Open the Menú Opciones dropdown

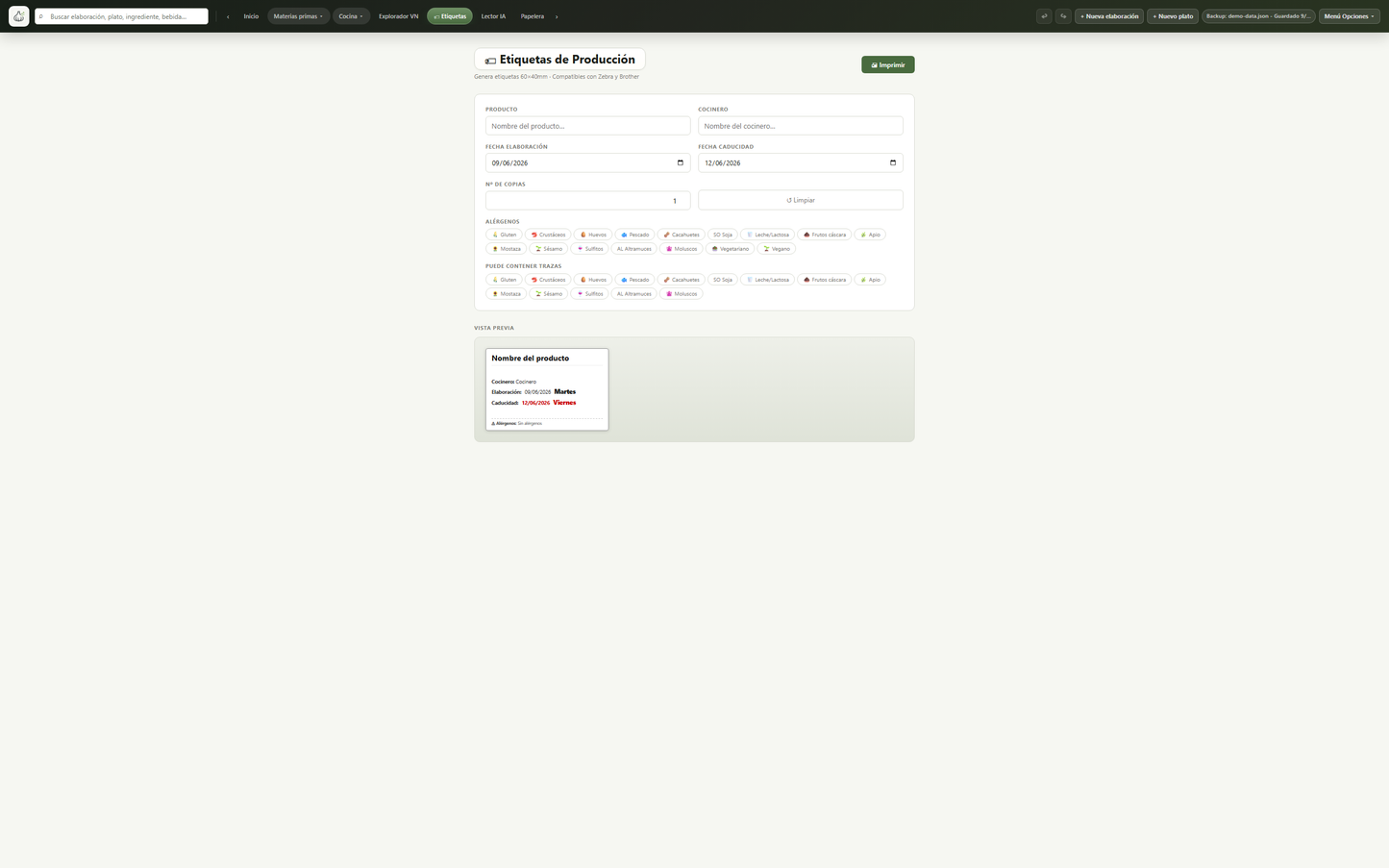[1349, 16]
